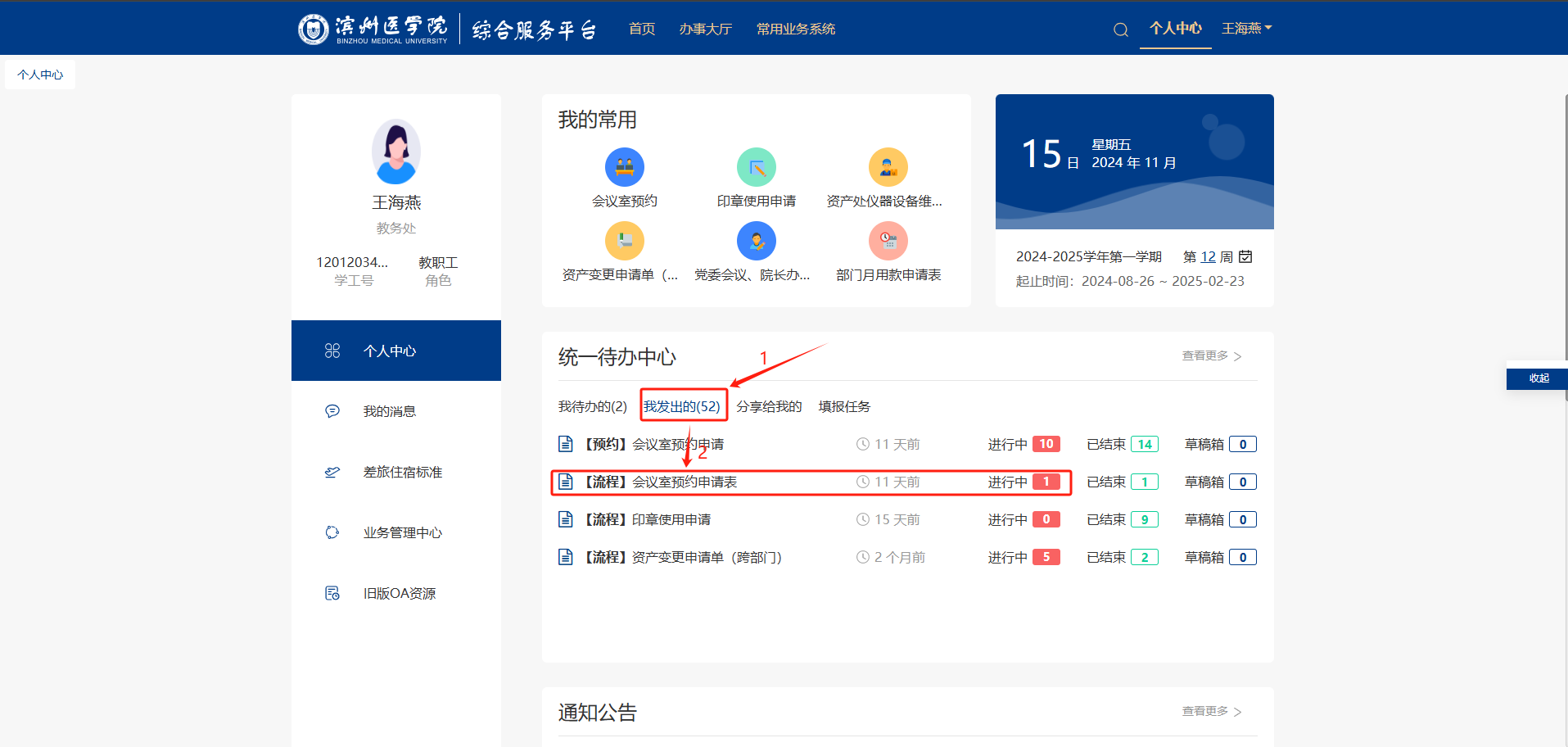Open the 印章使用申请 app icon
The image size is (1568, 747).
(757, 168)
